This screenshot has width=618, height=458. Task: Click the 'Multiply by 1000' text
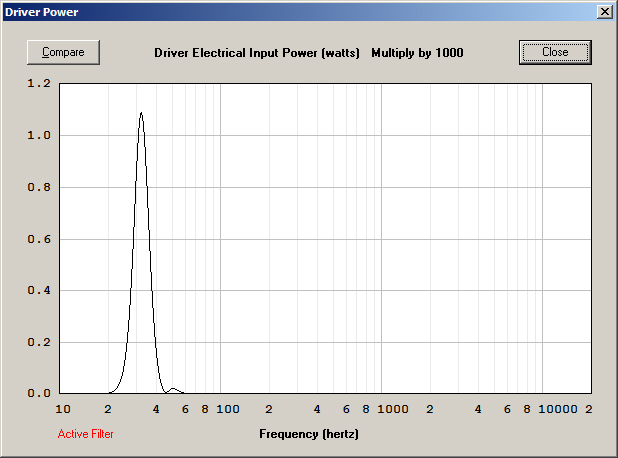[417, 53]
